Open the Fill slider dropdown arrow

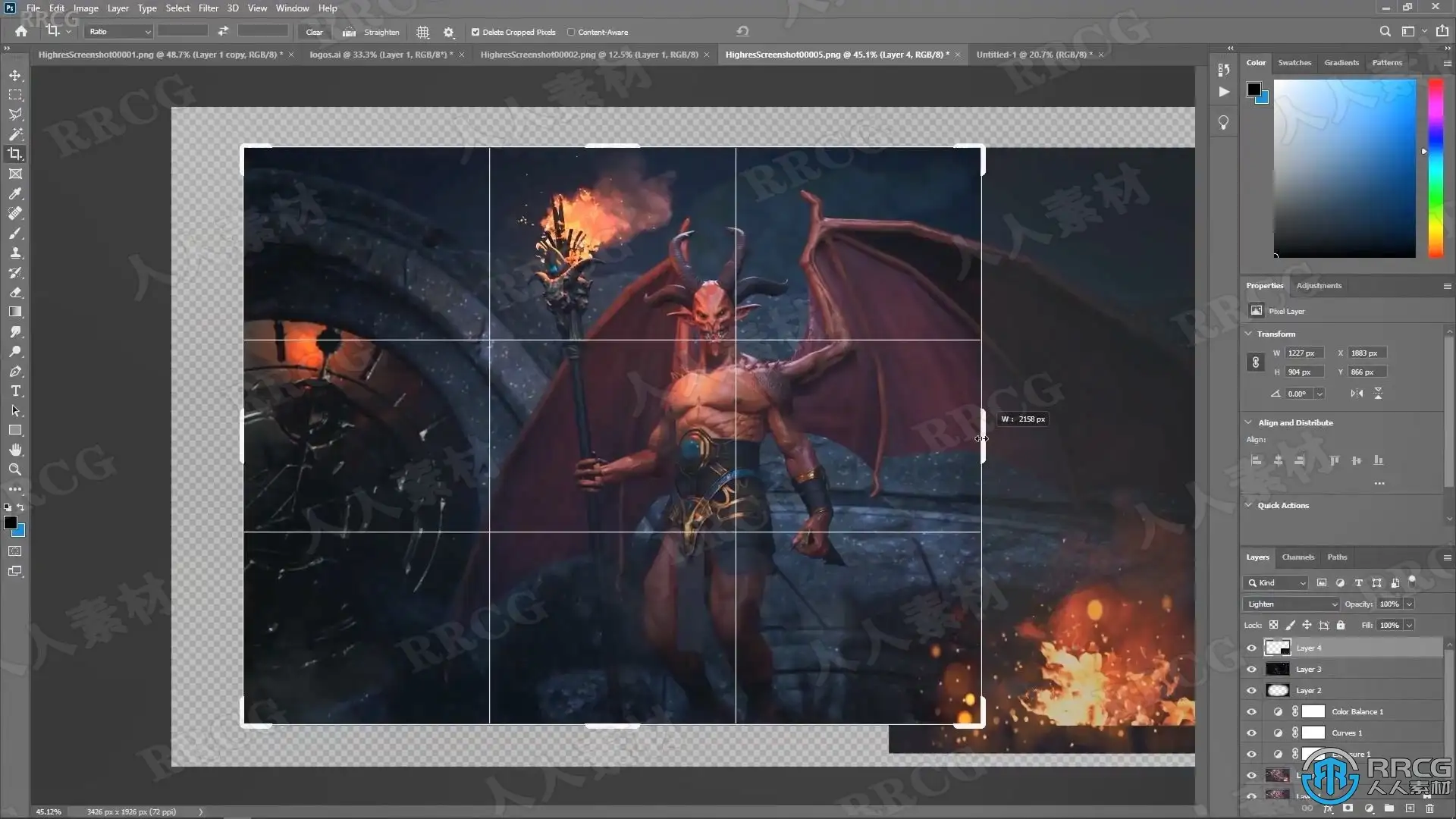pyautogui.click(x=1409, y=625)
